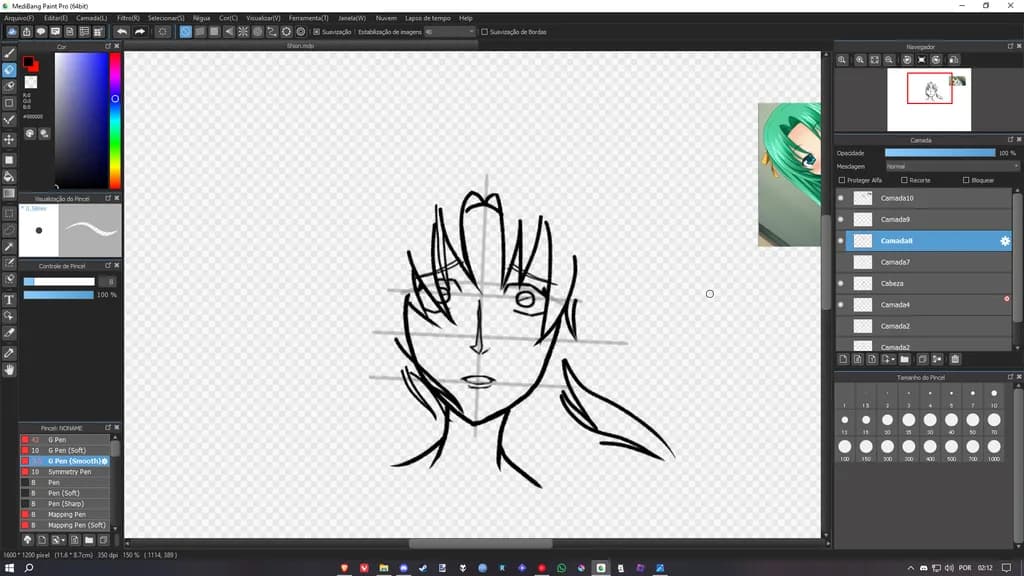1024x576 pixels.
Task: Click the vertical hue color bar
Action: point(115,121)
